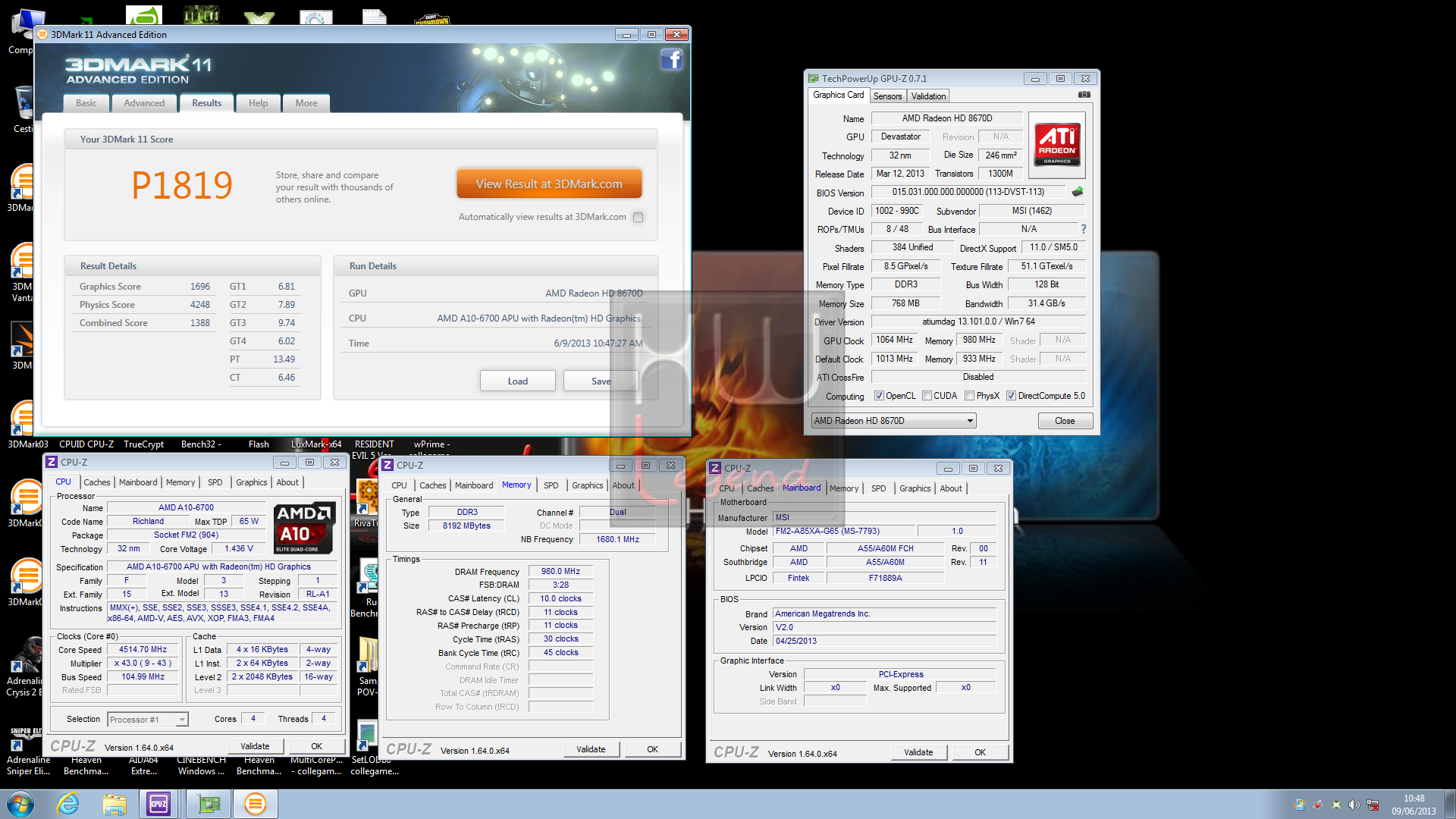This screenshot has height=819, width=1456.
Task: Click the DRAM Frequency 980.0 MHz field
Action: click(x=560, y=571)
